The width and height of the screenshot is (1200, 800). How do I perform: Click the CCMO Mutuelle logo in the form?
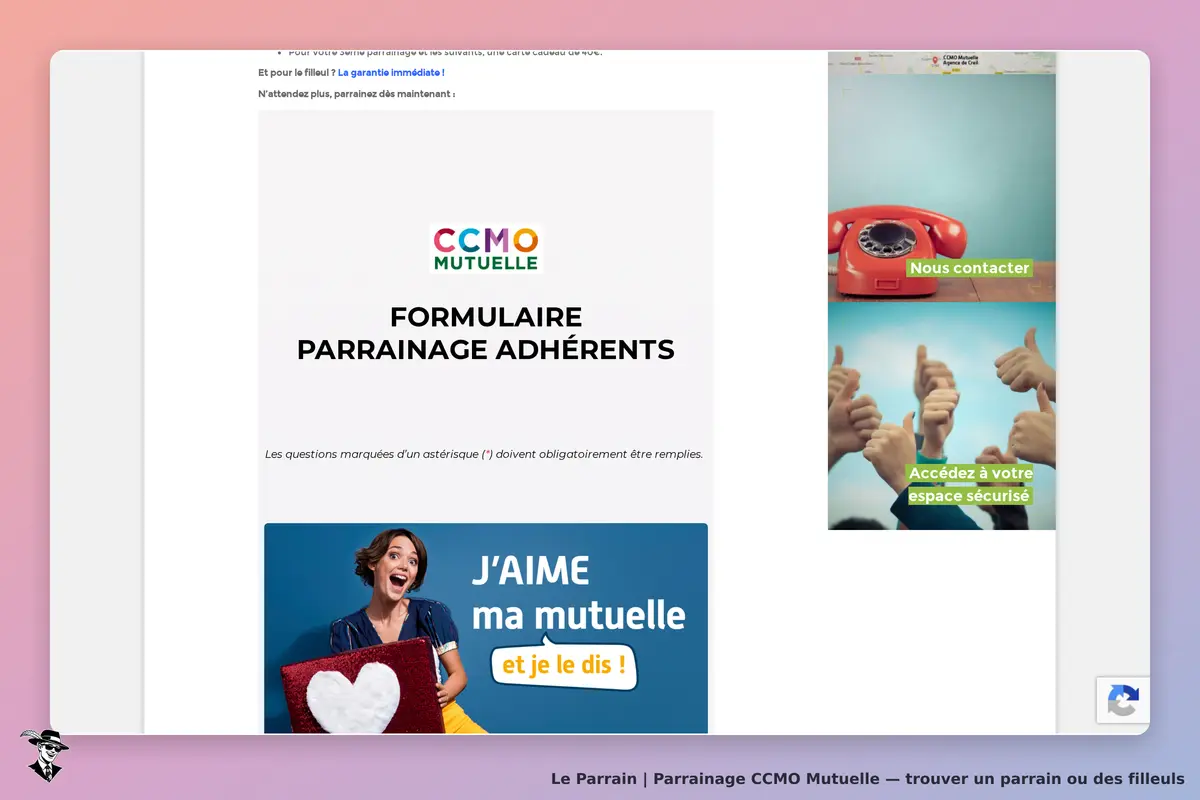(486, 248)
